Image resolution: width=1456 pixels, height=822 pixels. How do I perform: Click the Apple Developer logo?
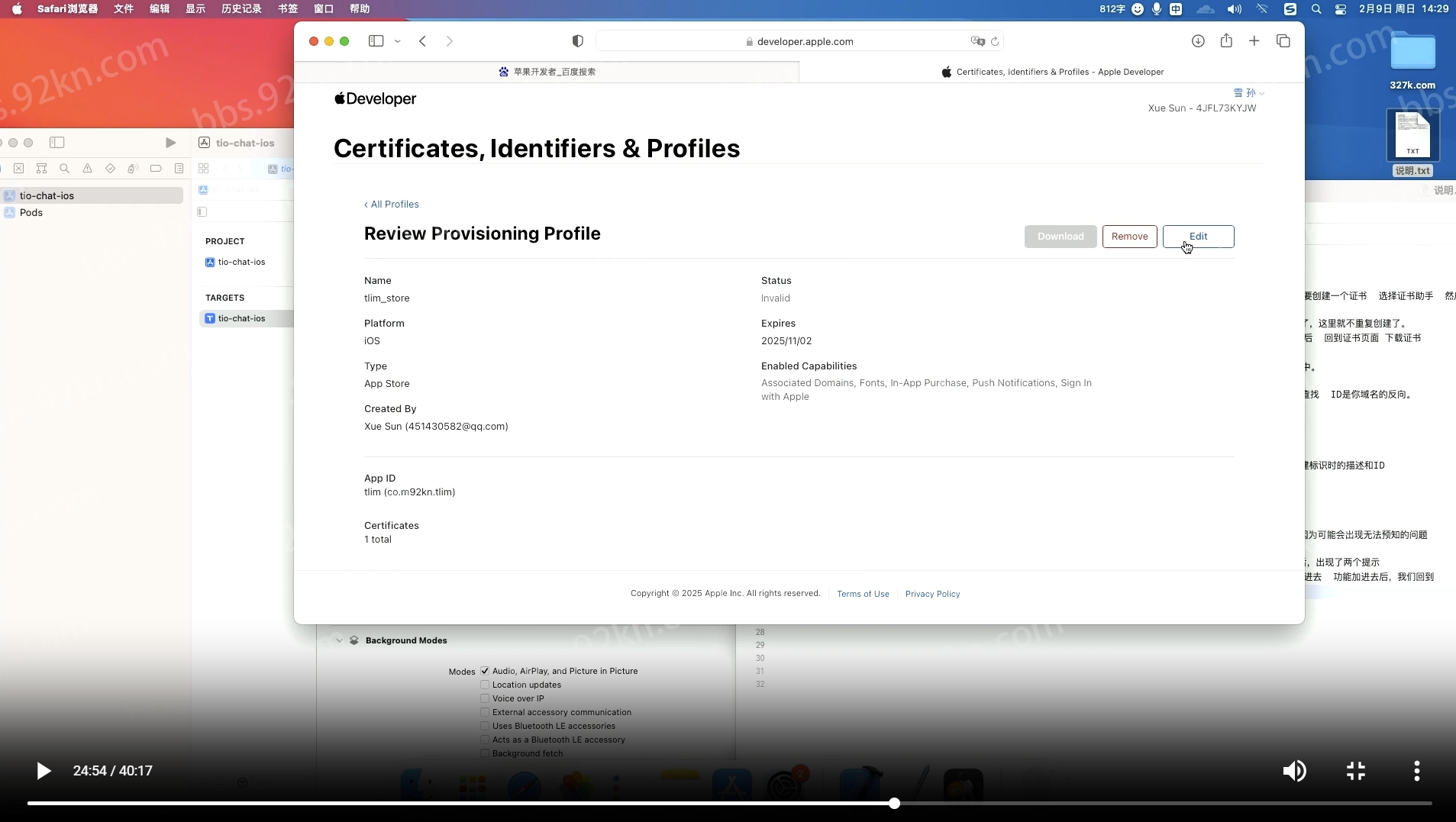pyautogui.click(x=376, y=98)
